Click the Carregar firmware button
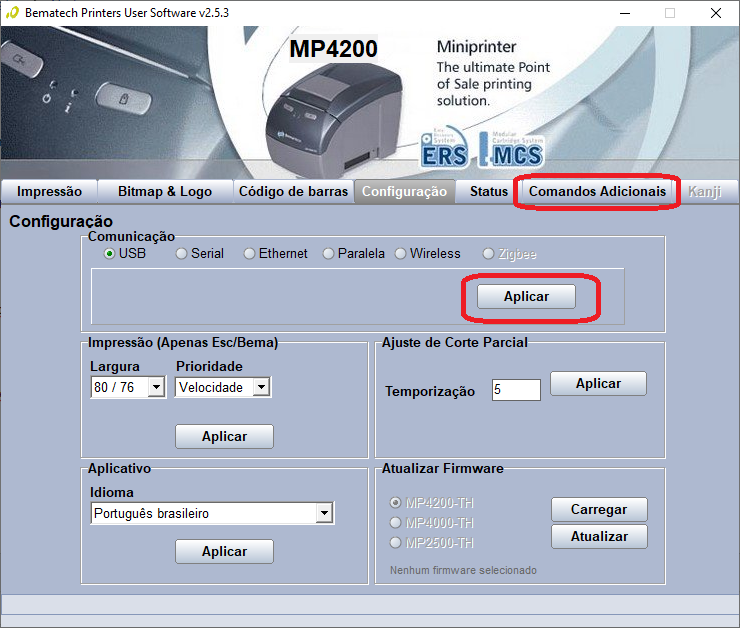740x628 pixels. pyautogui.click(x=599, y=510)
